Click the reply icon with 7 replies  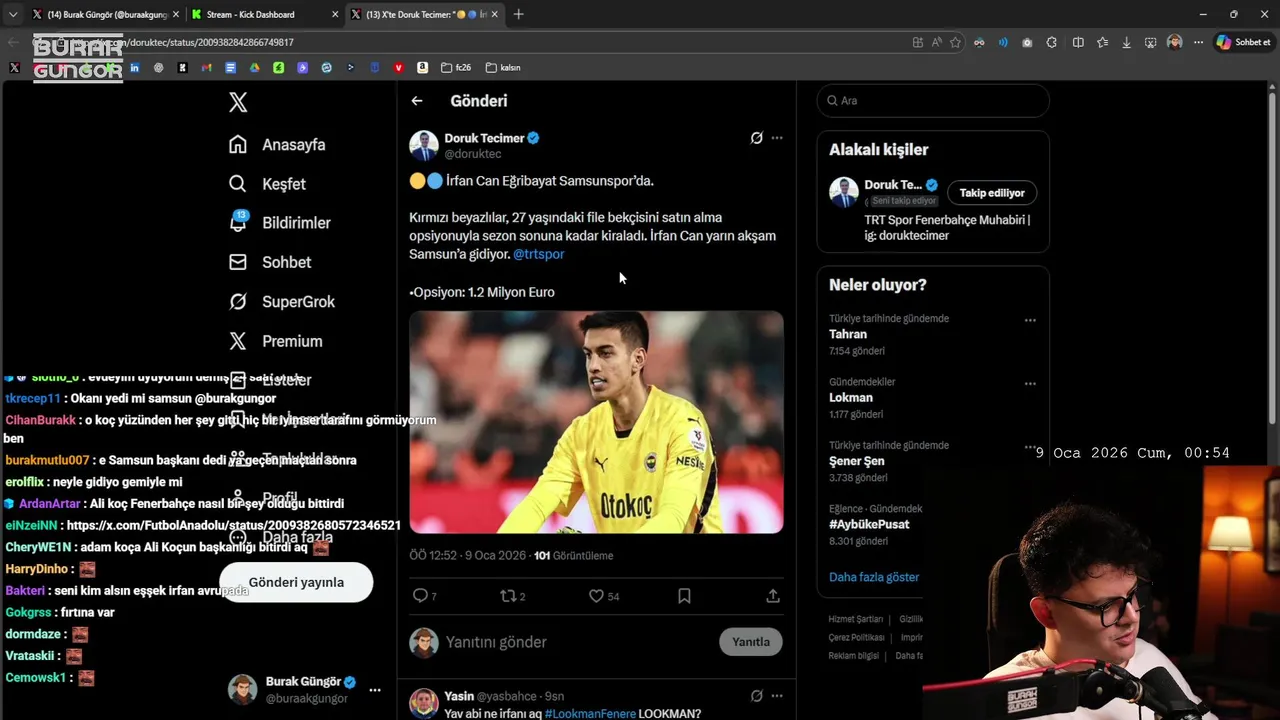tap(424, 596)
